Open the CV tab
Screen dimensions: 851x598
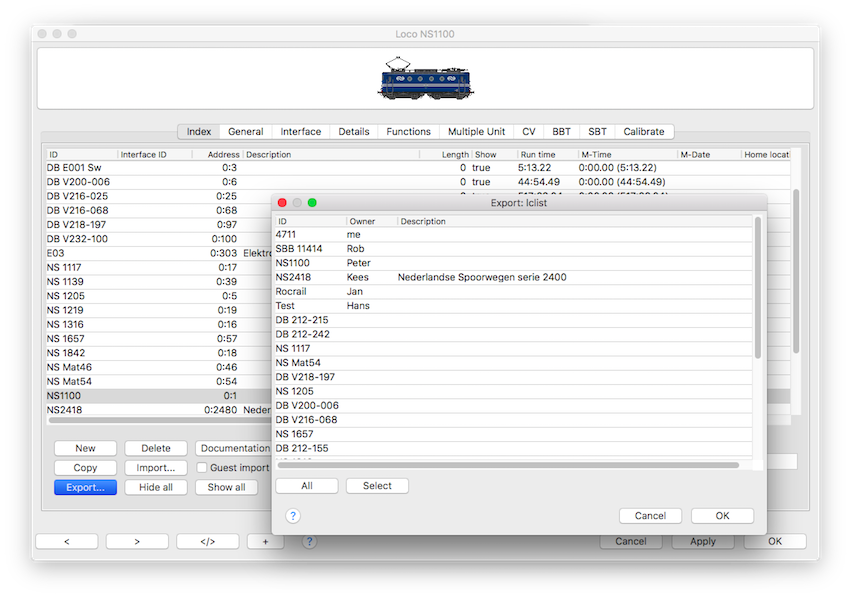click(x=528, y=132)
